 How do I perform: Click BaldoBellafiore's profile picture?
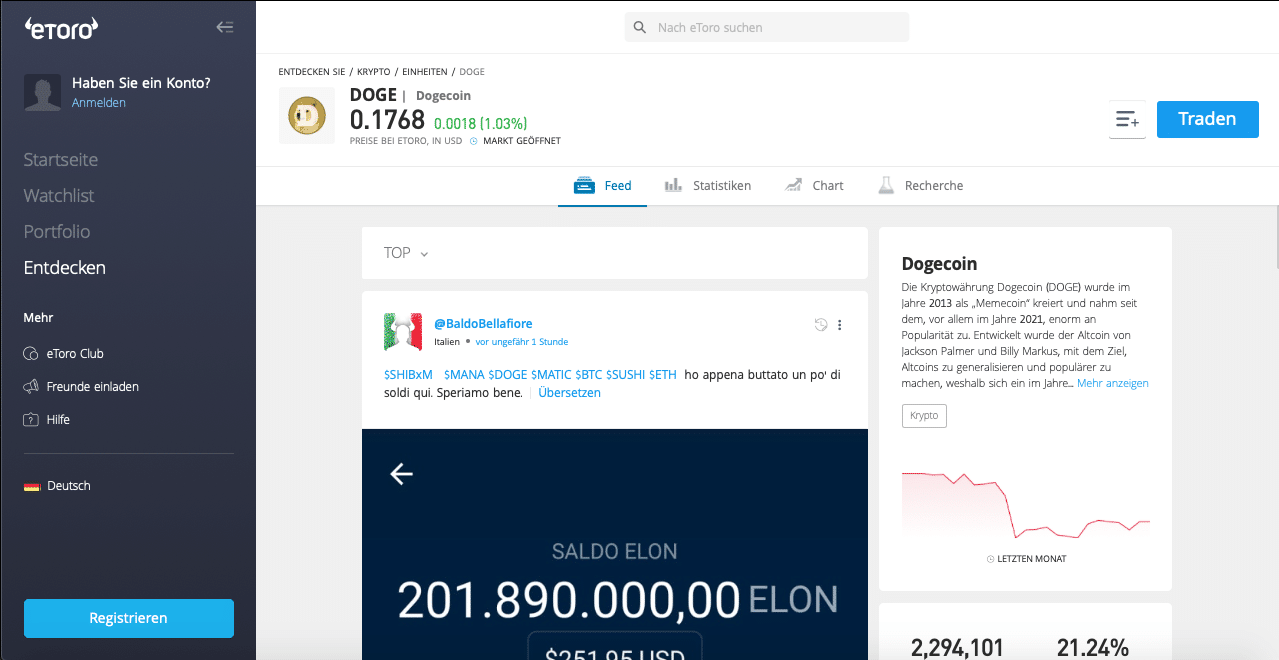point(403,332)
